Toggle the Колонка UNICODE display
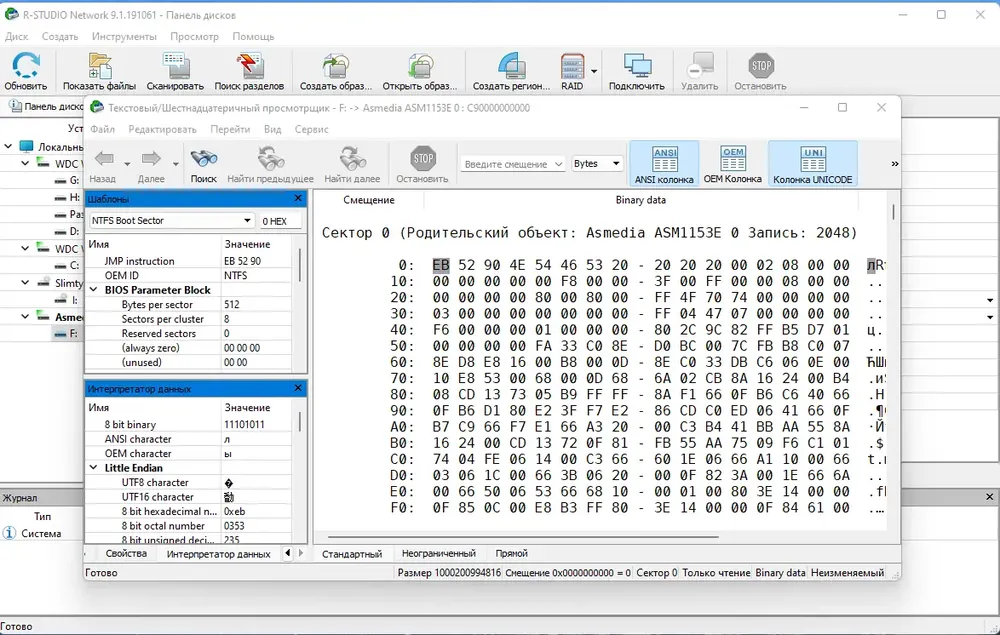 click(x=812, y=164)
